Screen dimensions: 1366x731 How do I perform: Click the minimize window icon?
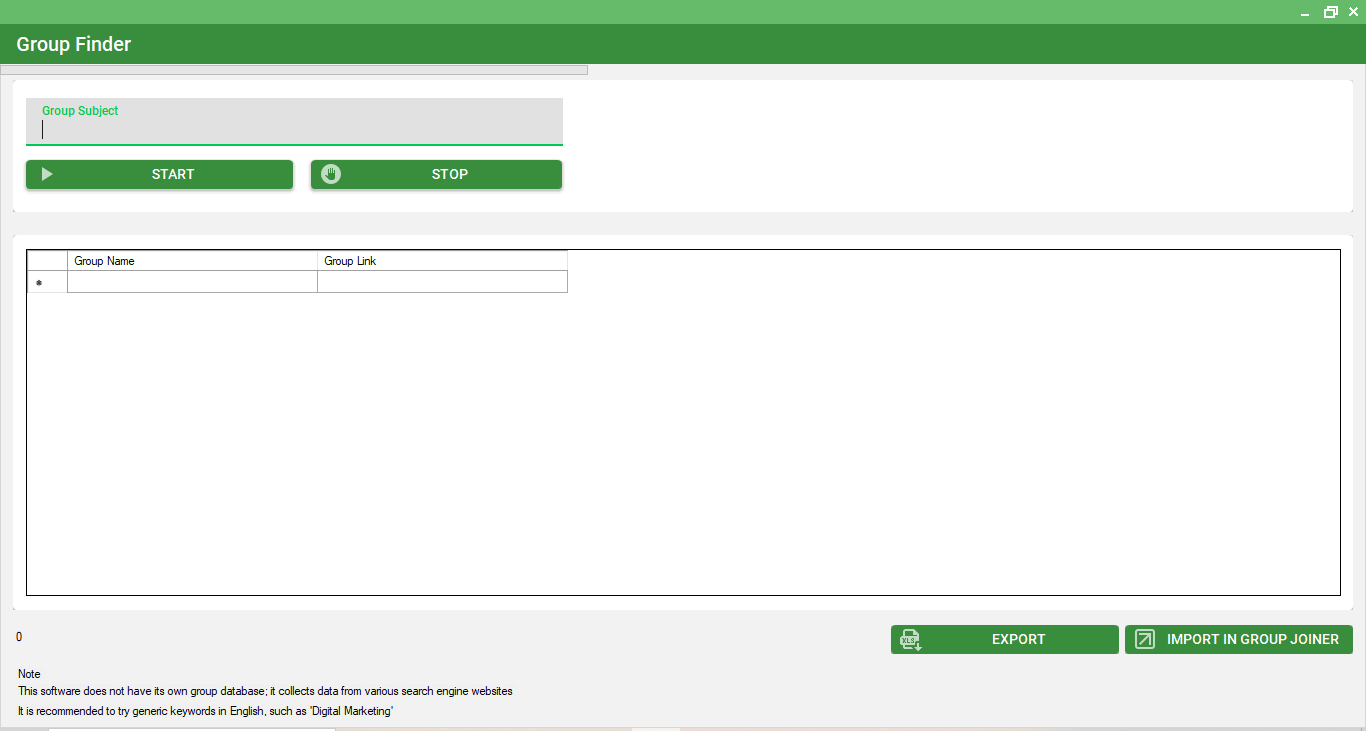[x=1304, y=12]
